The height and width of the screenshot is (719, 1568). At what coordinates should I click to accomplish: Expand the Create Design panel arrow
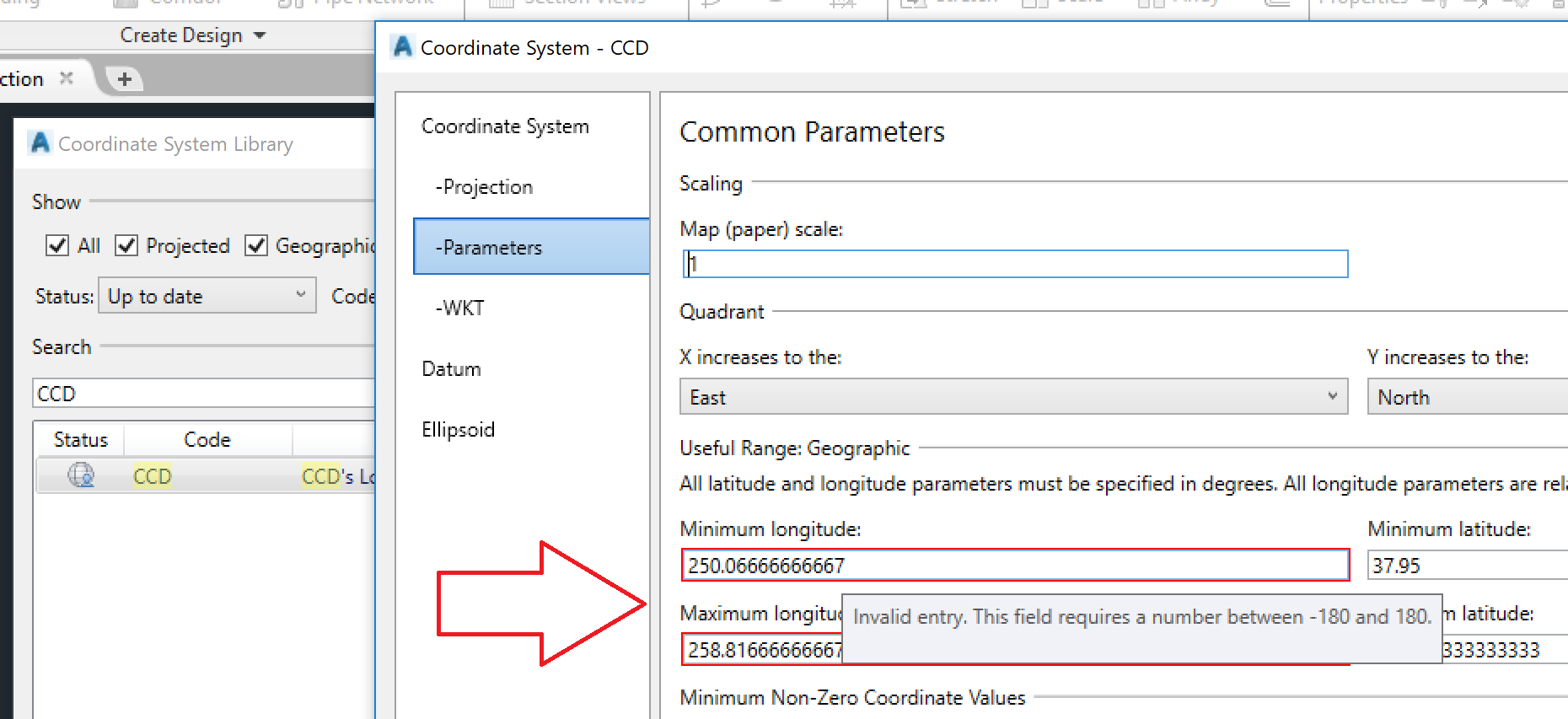click(260, 35)
